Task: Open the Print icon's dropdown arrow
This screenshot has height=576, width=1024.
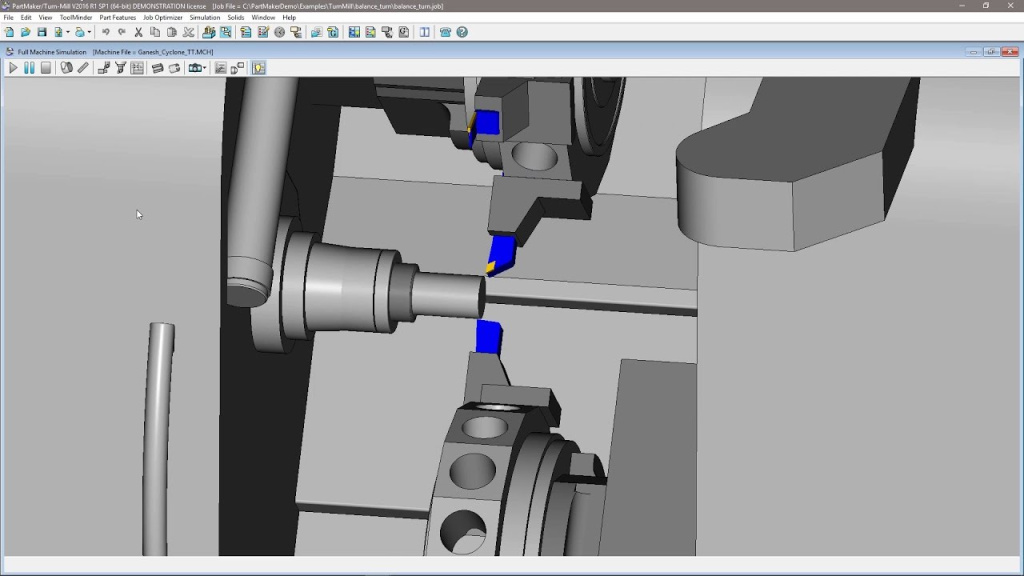Action: [89, 32]
